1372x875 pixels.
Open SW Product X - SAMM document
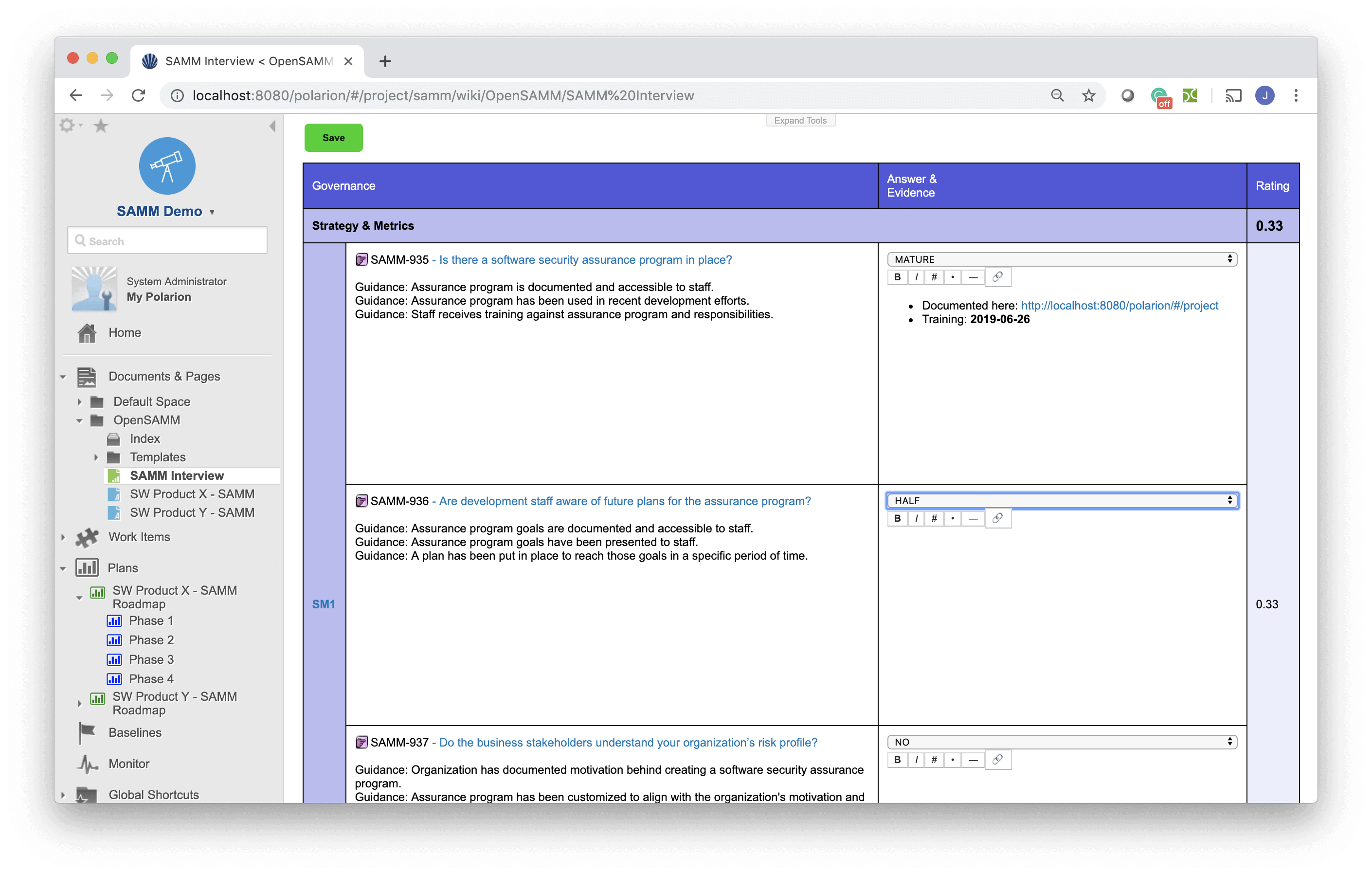[192, 493]
